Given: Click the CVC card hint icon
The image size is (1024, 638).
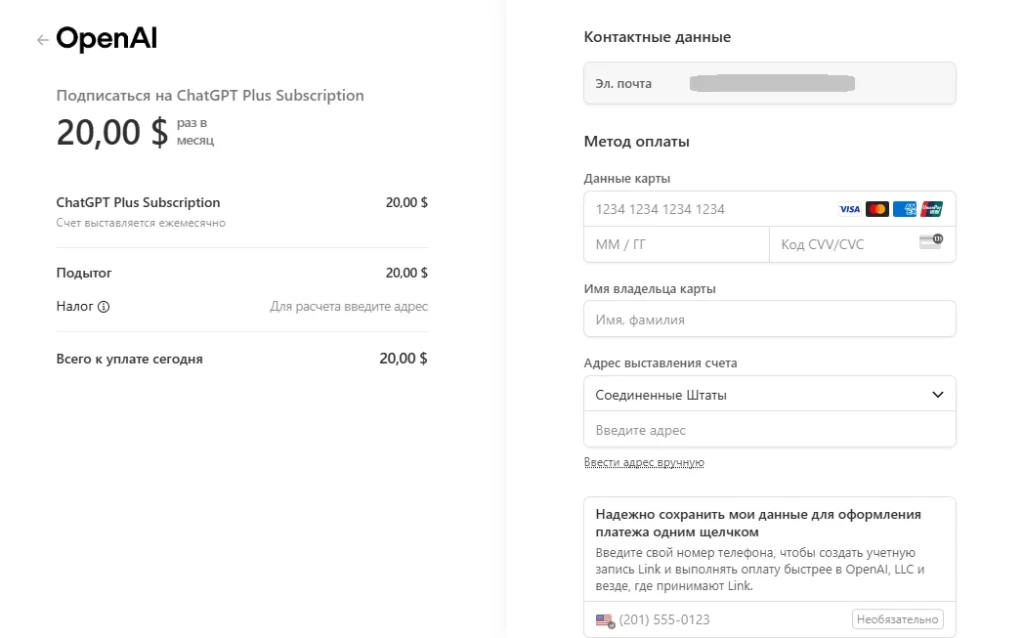Looking at the screenshot, I should pyautogui.click(x=931, y=242).
